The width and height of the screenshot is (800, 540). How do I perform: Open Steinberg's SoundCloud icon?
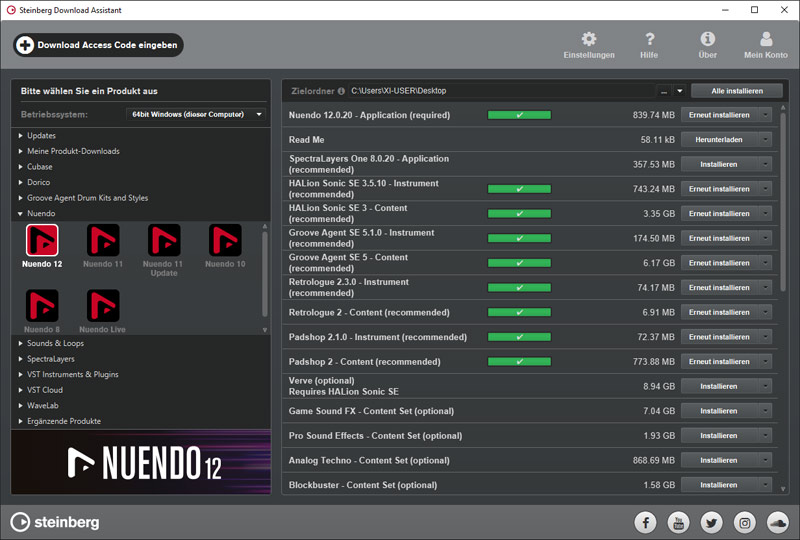click(x=778, y=522)
